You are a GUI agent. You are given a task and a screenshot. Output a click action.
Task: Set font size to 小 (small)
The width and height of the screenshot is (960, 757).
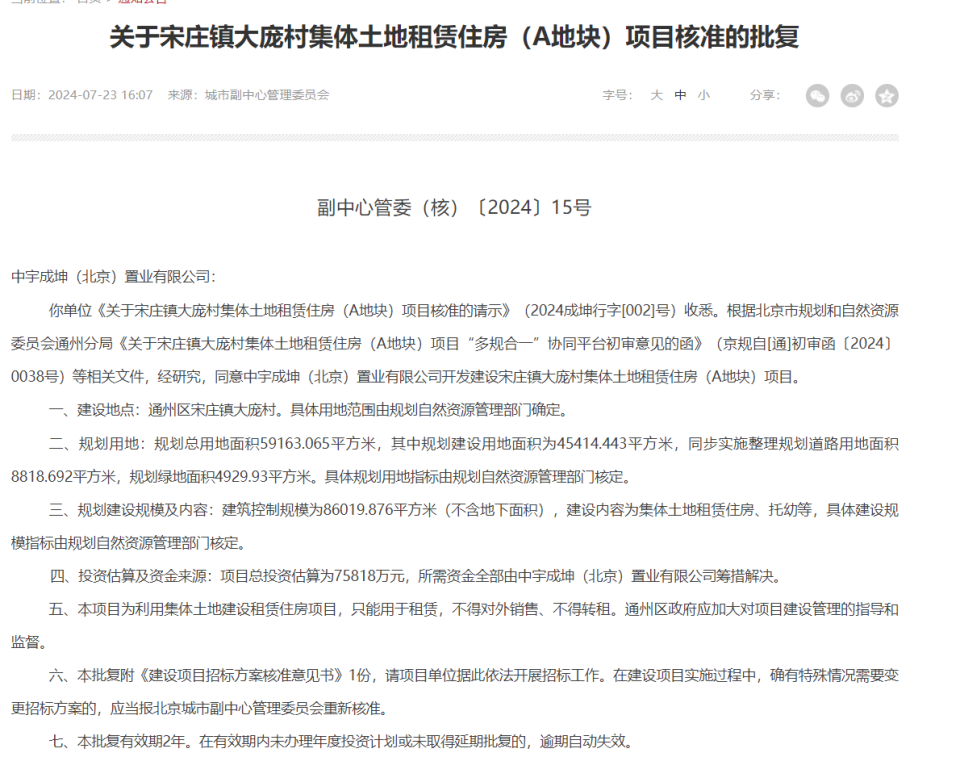[703, 95]
